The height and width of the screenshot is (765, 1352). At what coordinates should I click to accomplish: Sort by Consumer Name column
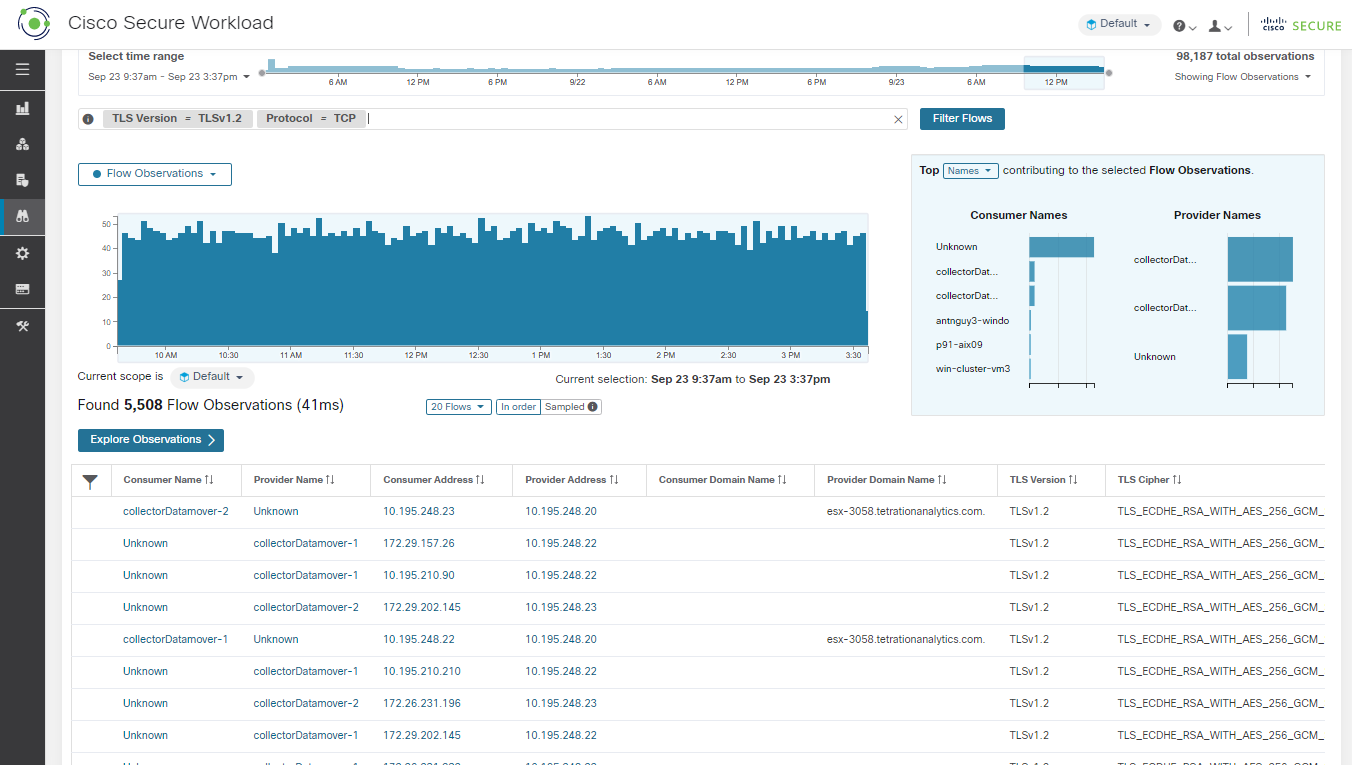pyautogui.click(x=168, y=480)
